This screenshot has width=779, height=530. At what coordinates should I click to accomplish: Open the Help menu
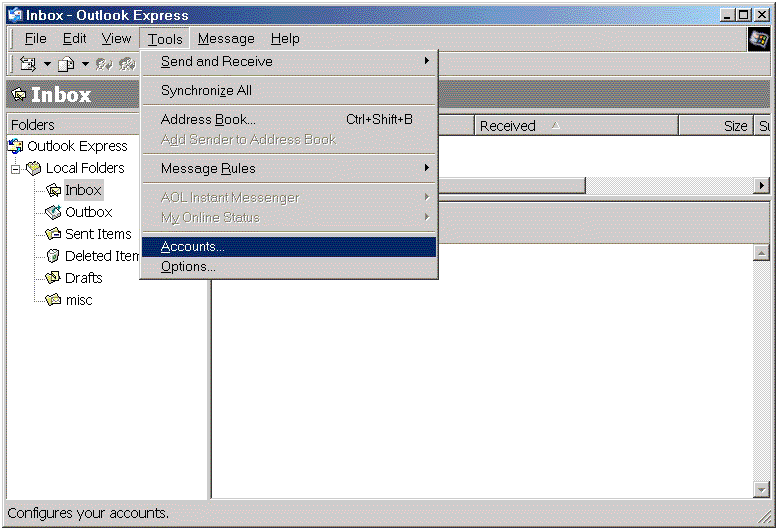pos(285,39)
